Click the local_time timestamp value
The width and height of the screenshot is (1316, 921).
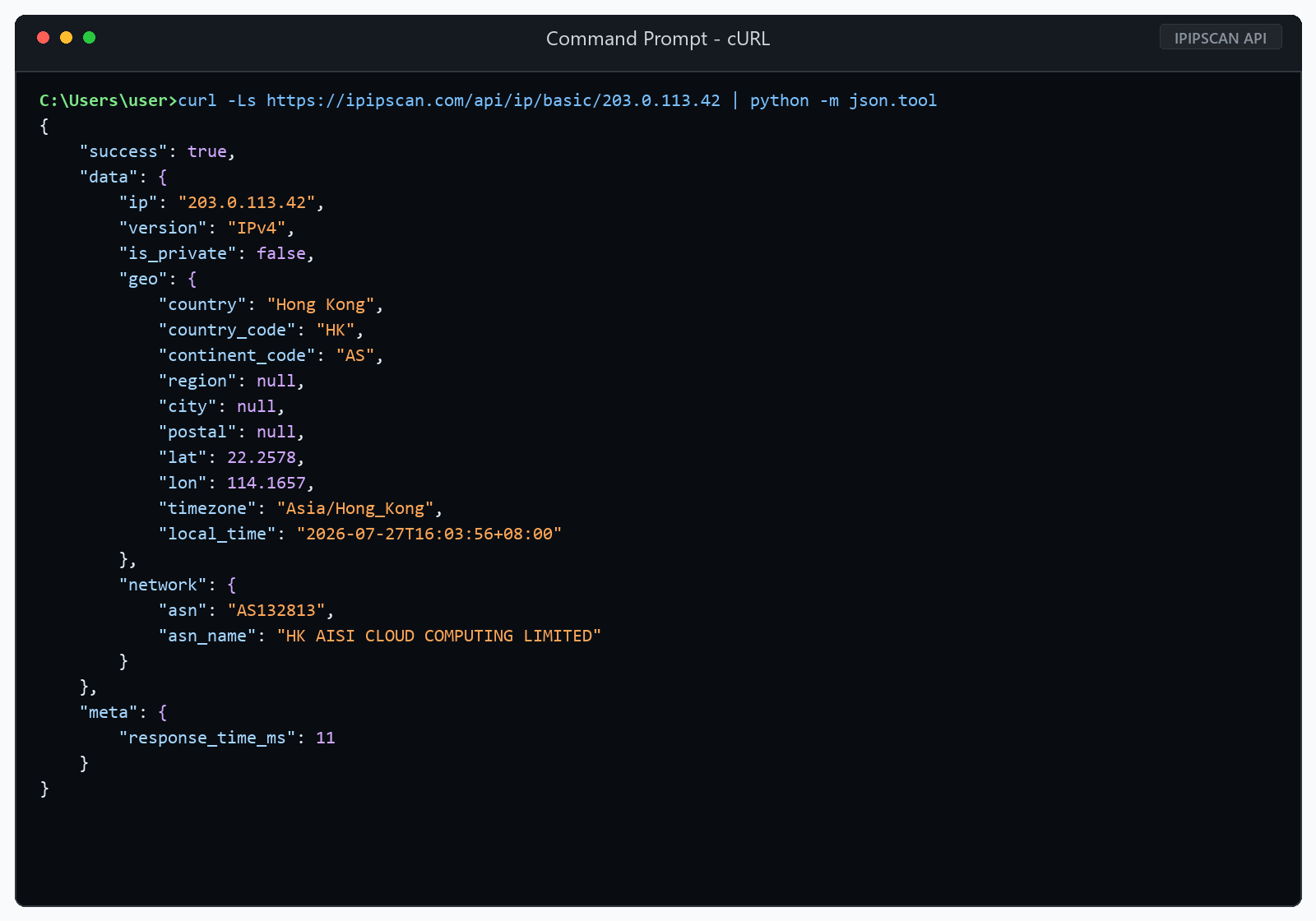point(429,534)
